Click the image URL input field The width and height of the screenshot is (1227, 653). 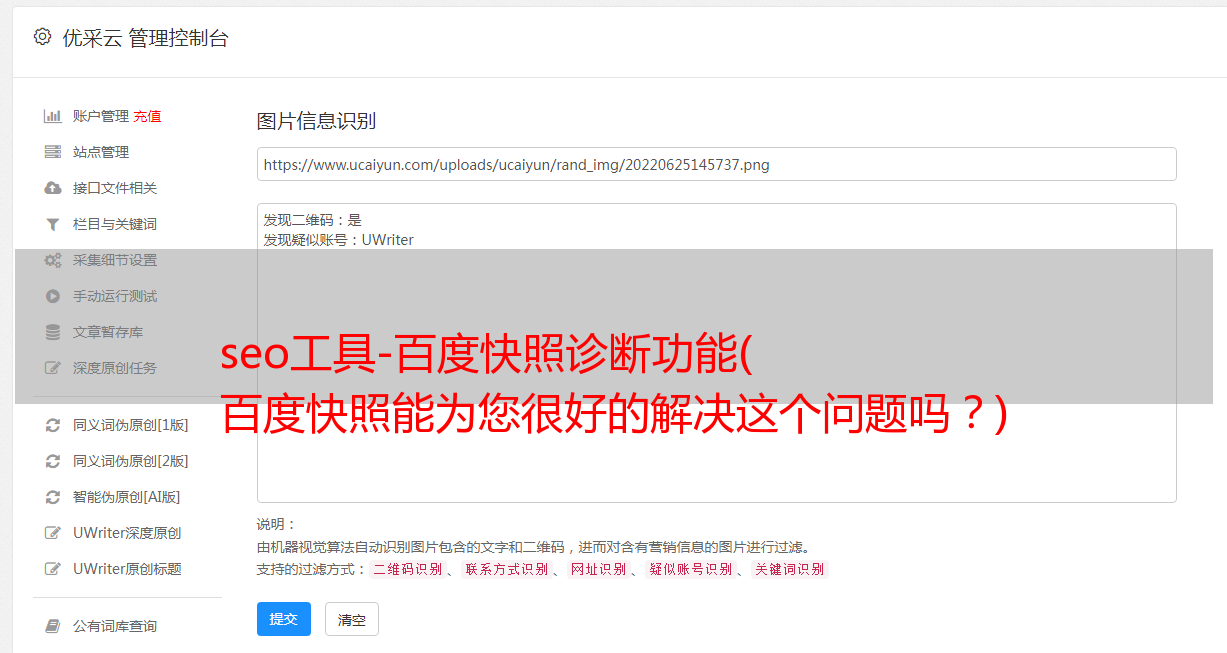click(716, 164)
